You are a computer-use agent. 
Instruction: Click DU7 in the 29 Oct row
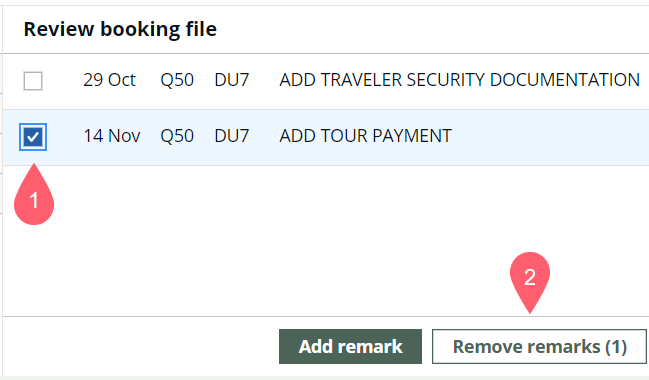click(x=232, y=80)
